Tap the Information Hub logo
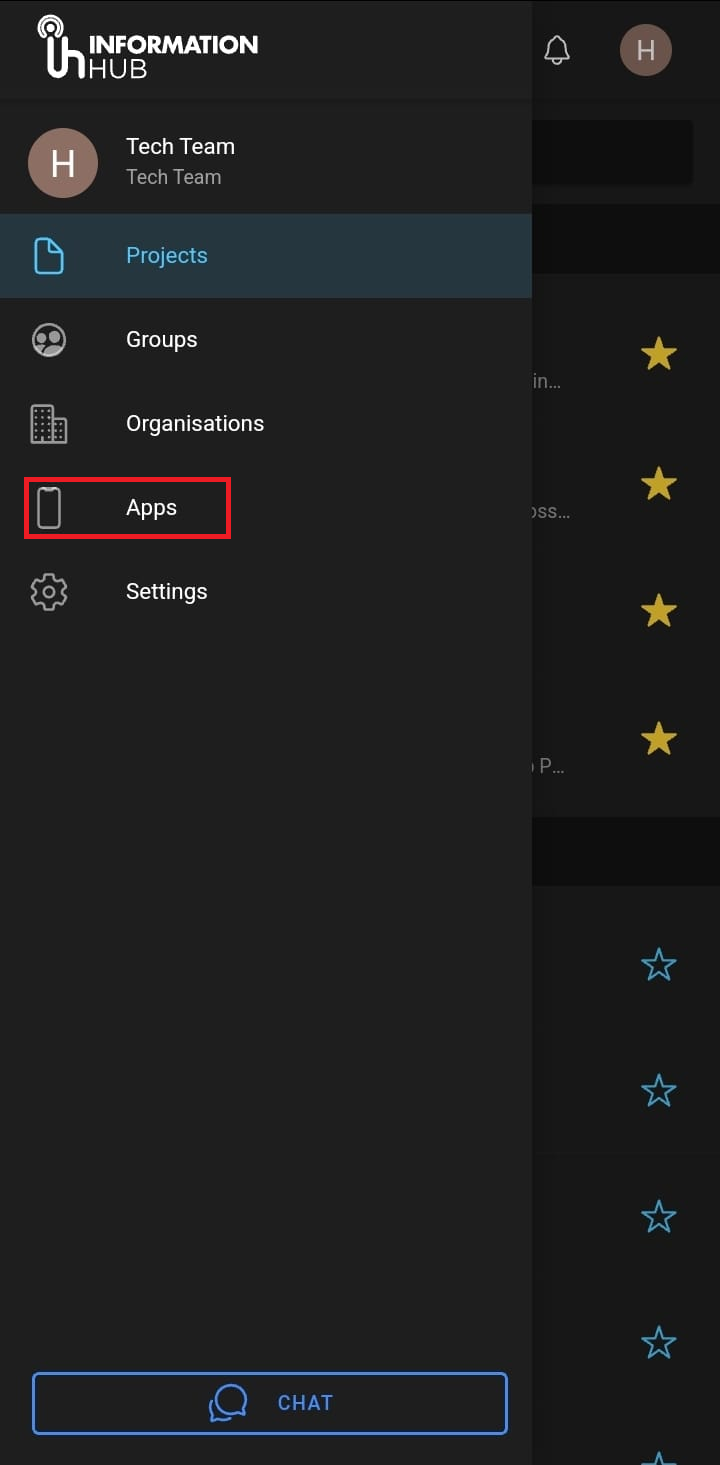Viewport: 720px width, 1465px height. coord(148,48)
